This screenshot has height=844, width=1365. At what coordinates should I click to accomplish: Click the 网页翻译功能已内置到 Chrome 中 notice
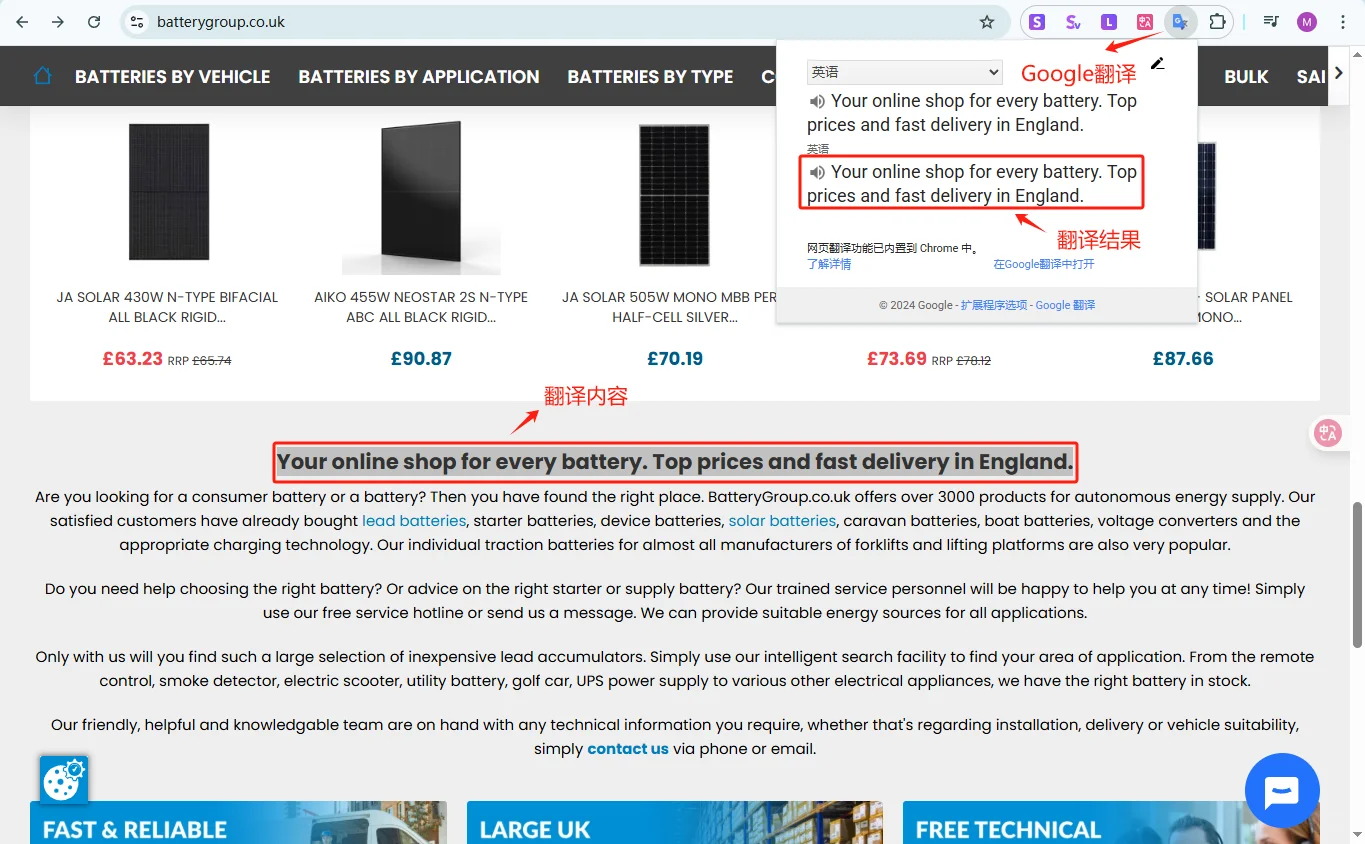[893, 248]
